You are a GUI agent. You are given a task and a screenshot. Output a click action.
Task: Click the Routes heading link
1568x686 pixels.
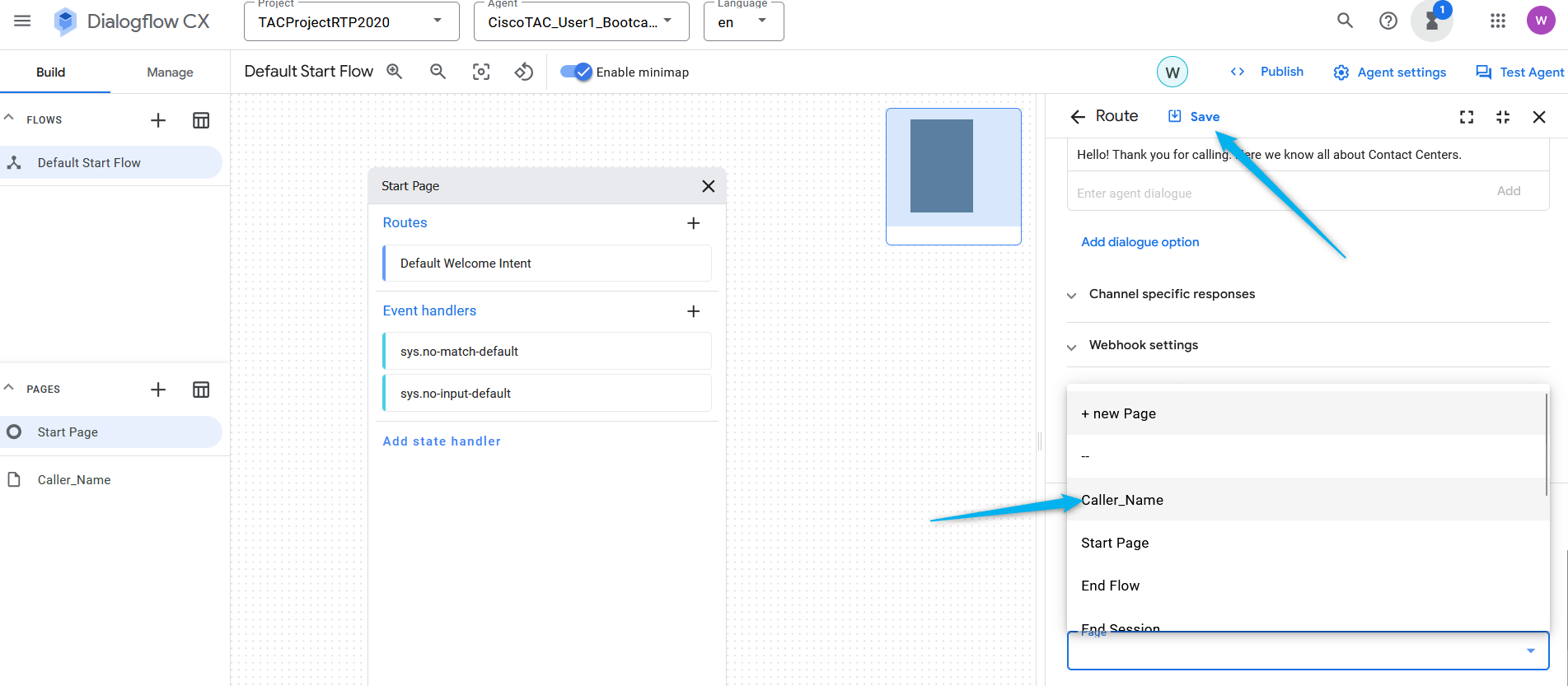[405, 223]
